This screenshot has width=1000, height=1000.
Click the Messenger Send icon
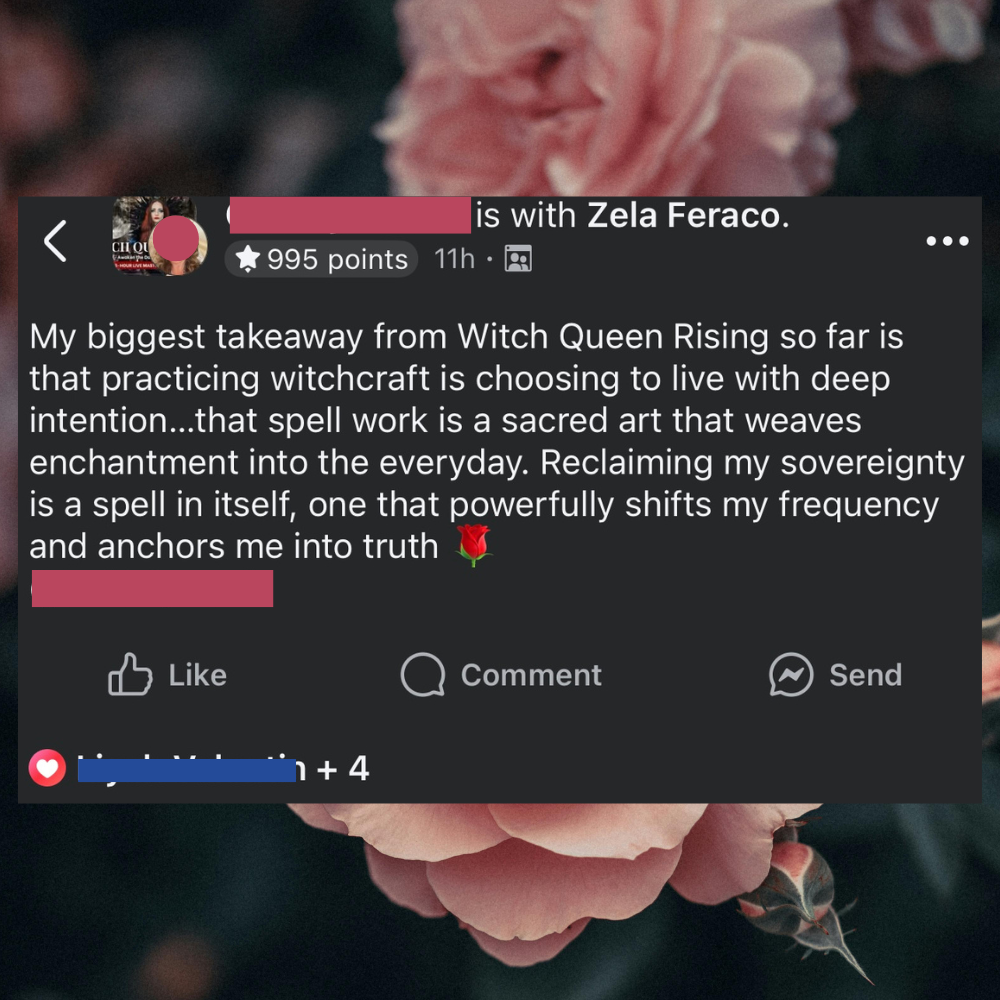coord(791,674)
